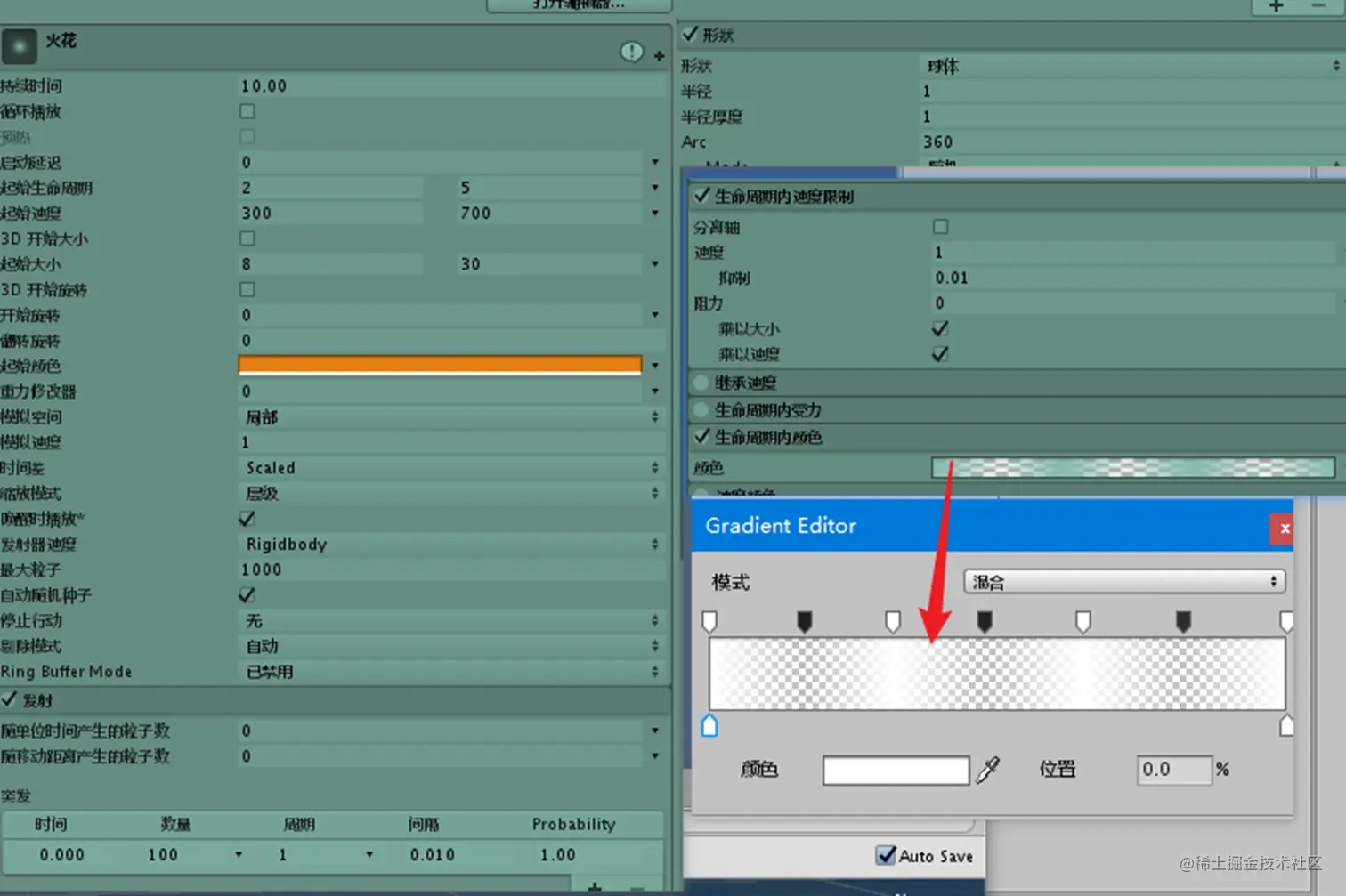Open the 停止行动 无 dropdown
1346x896 pixels.
pos(452,620)
